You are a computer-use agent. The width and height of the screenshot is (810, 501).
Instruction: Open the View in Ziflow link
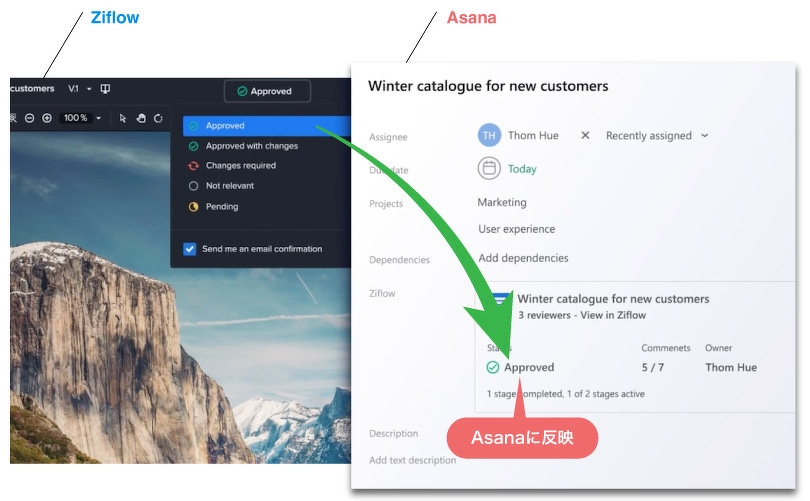tap(613, 315)
